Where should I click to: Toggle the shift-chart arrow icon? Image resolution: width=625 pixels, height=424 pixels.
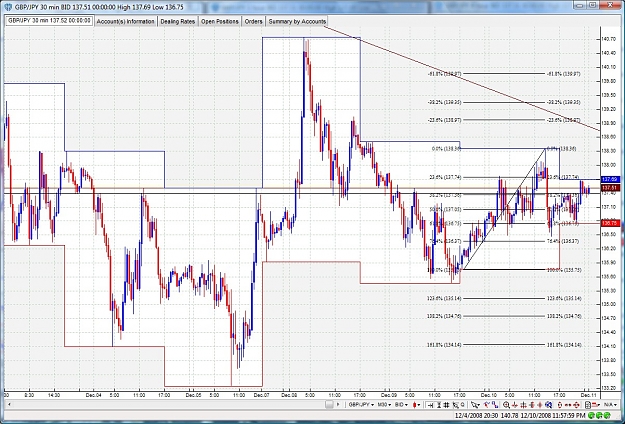point(430,405)
